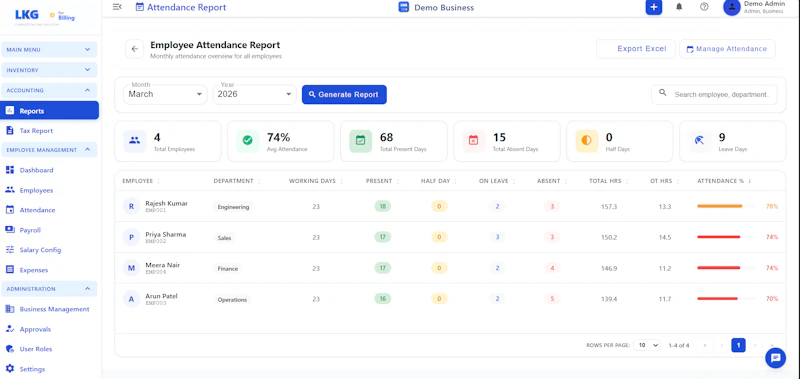Click Priya Sharma's on leave count 3
Image resolution: width=800 pixels, height=379 pixels.
497,237
